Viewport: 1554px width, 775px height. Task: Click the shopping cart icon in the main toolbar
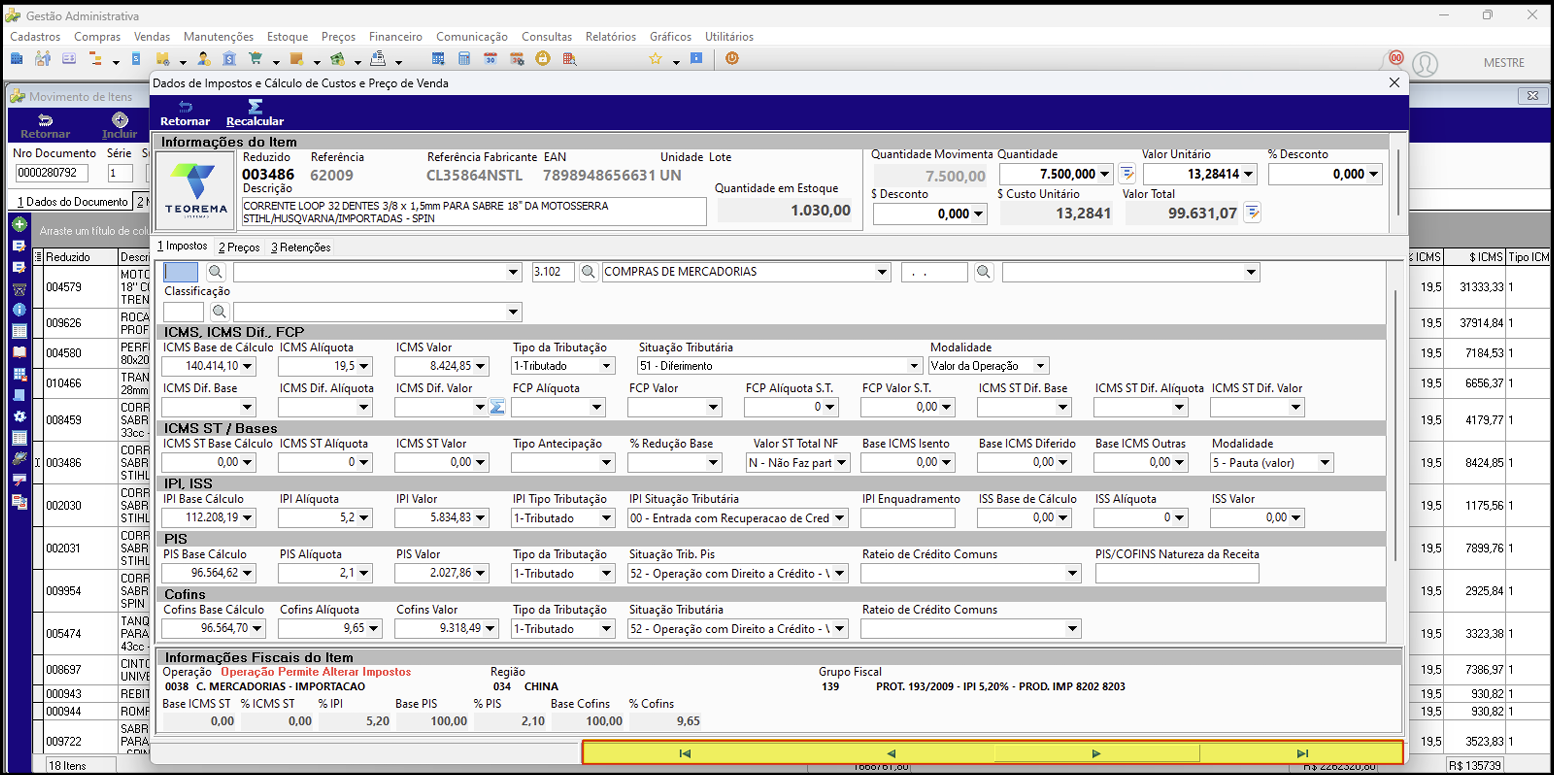(x=255, y=59)
